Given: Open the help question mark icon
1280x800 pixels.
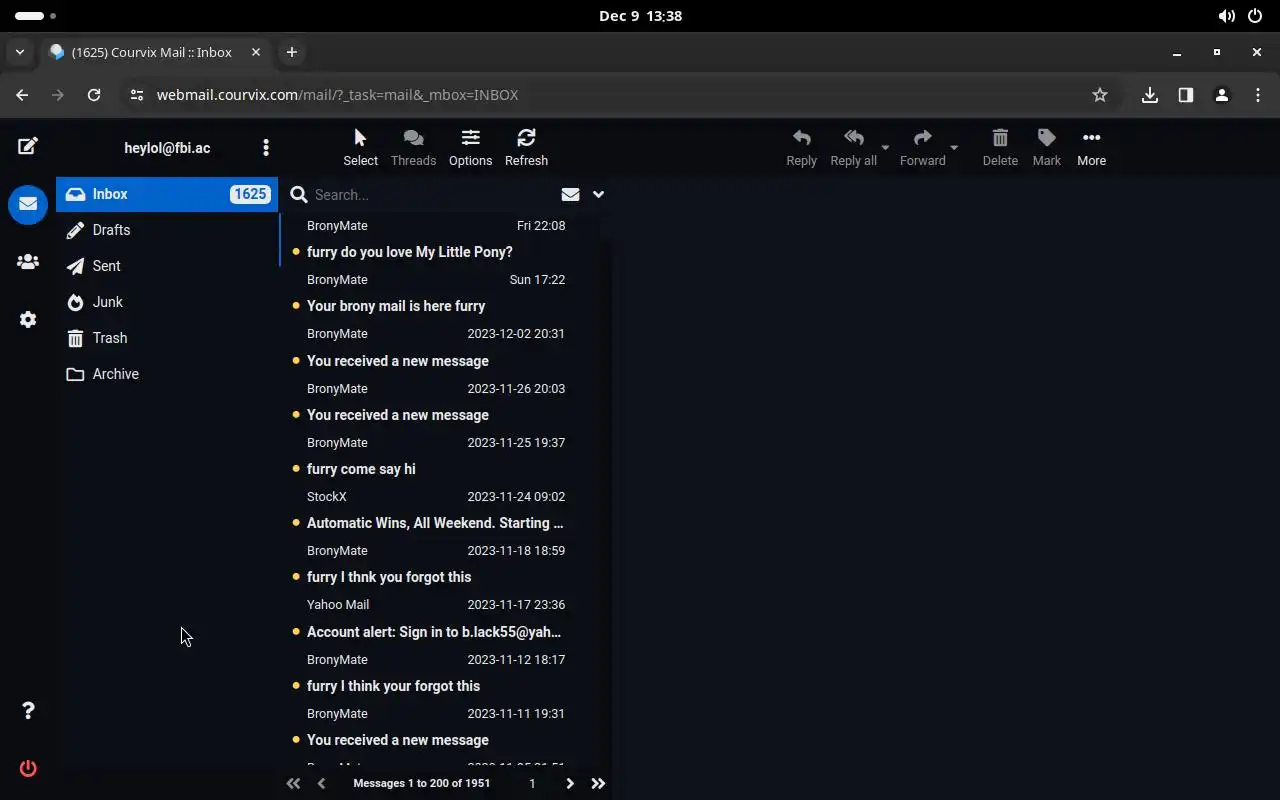Looking at the screenshot, I should 28,710.
